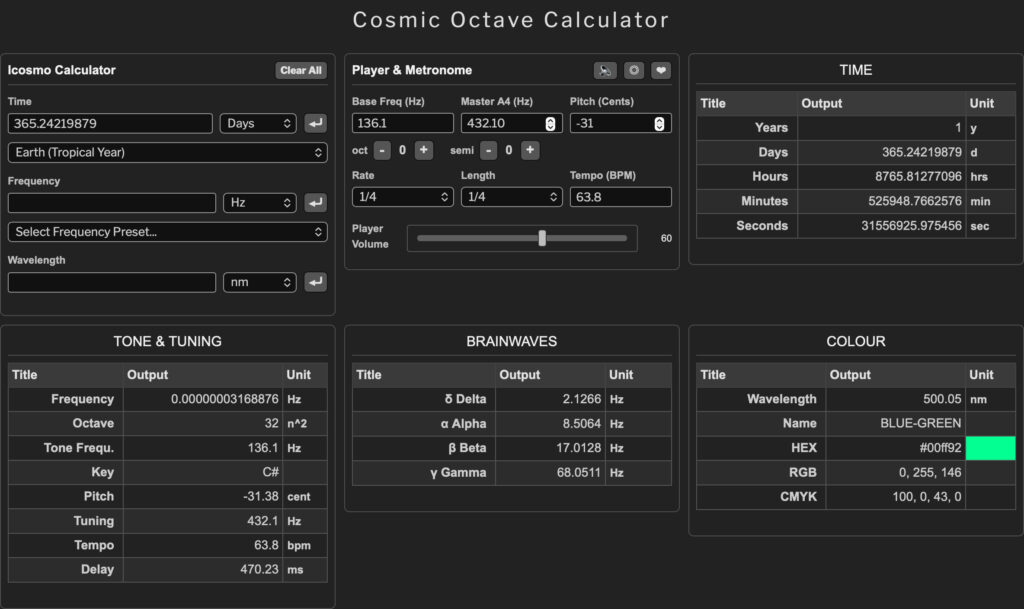Open the Earth (Tropical Year) preset dropdown
The height and width of the screenshot is (609, 1024).
pos(167,151)
